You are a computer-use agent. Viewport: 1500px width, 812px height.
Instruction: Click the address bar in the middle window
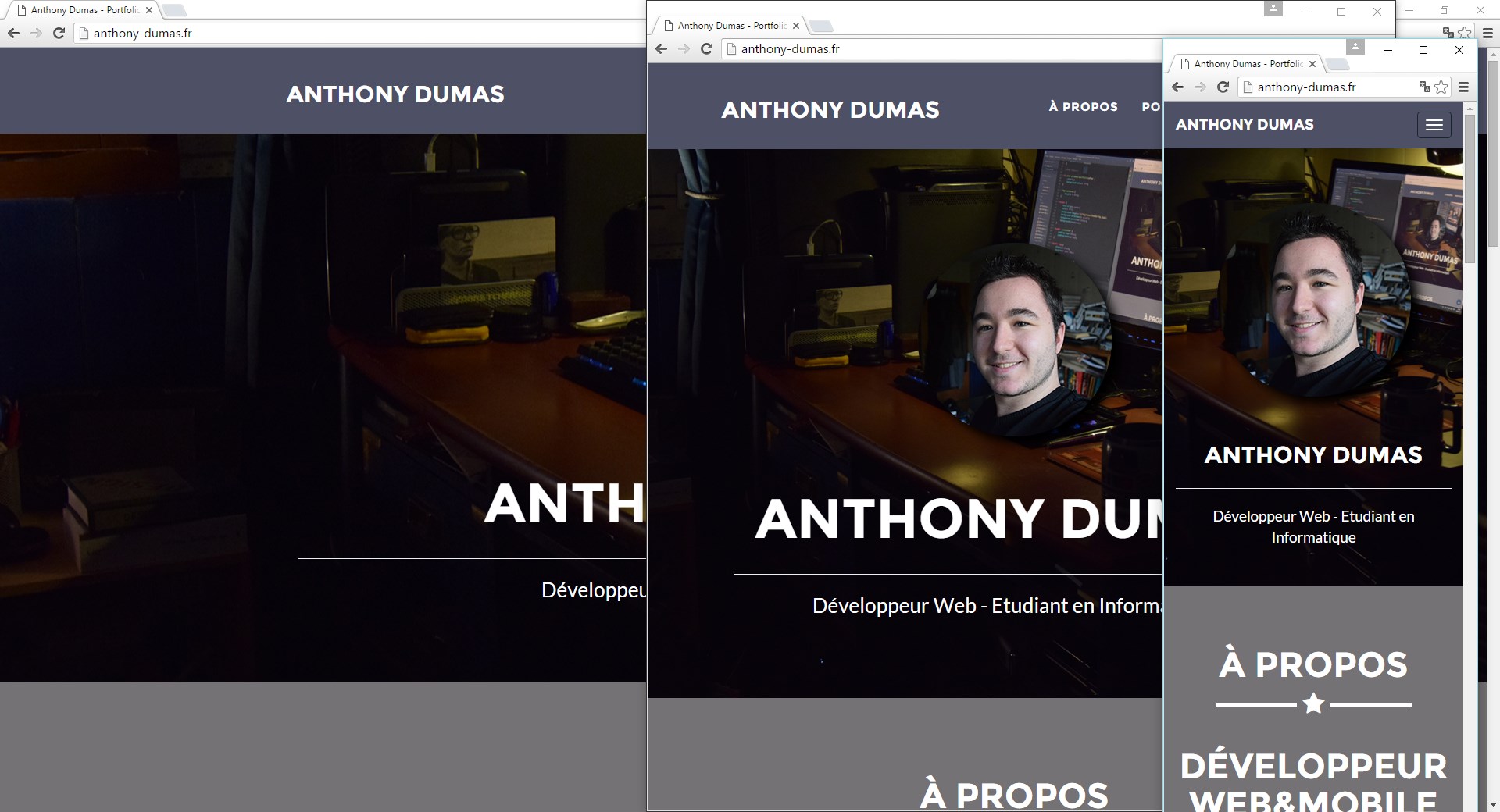[x=937, y=49]
